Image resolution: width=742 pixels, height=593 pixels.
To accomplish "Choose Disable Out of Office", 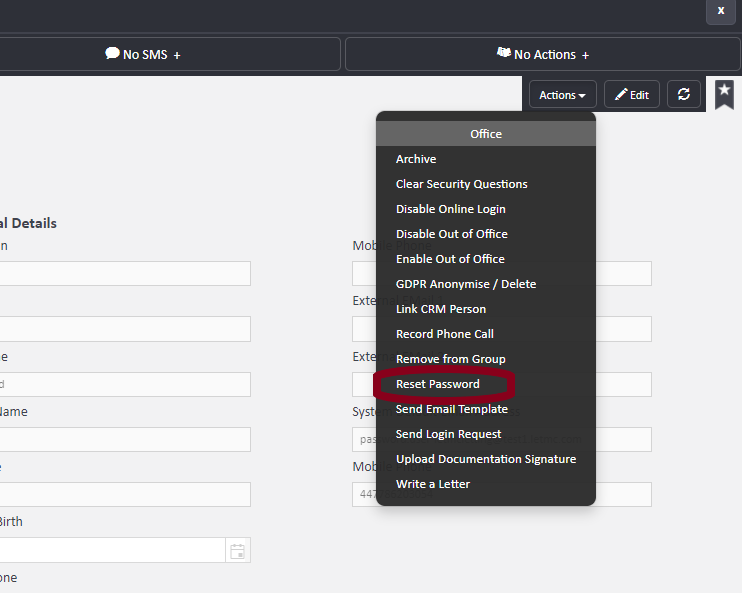I will (451, 234).
